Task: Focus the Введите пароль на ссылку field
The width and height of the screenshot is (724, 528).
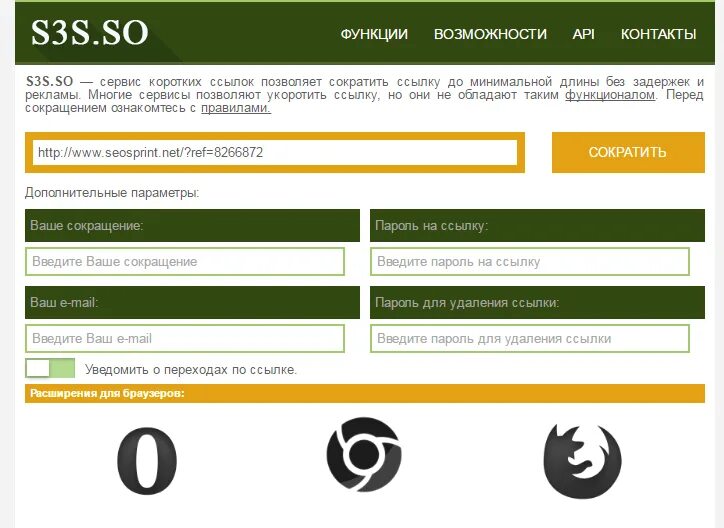Action: pyautogui.click(x=530, y=262)
